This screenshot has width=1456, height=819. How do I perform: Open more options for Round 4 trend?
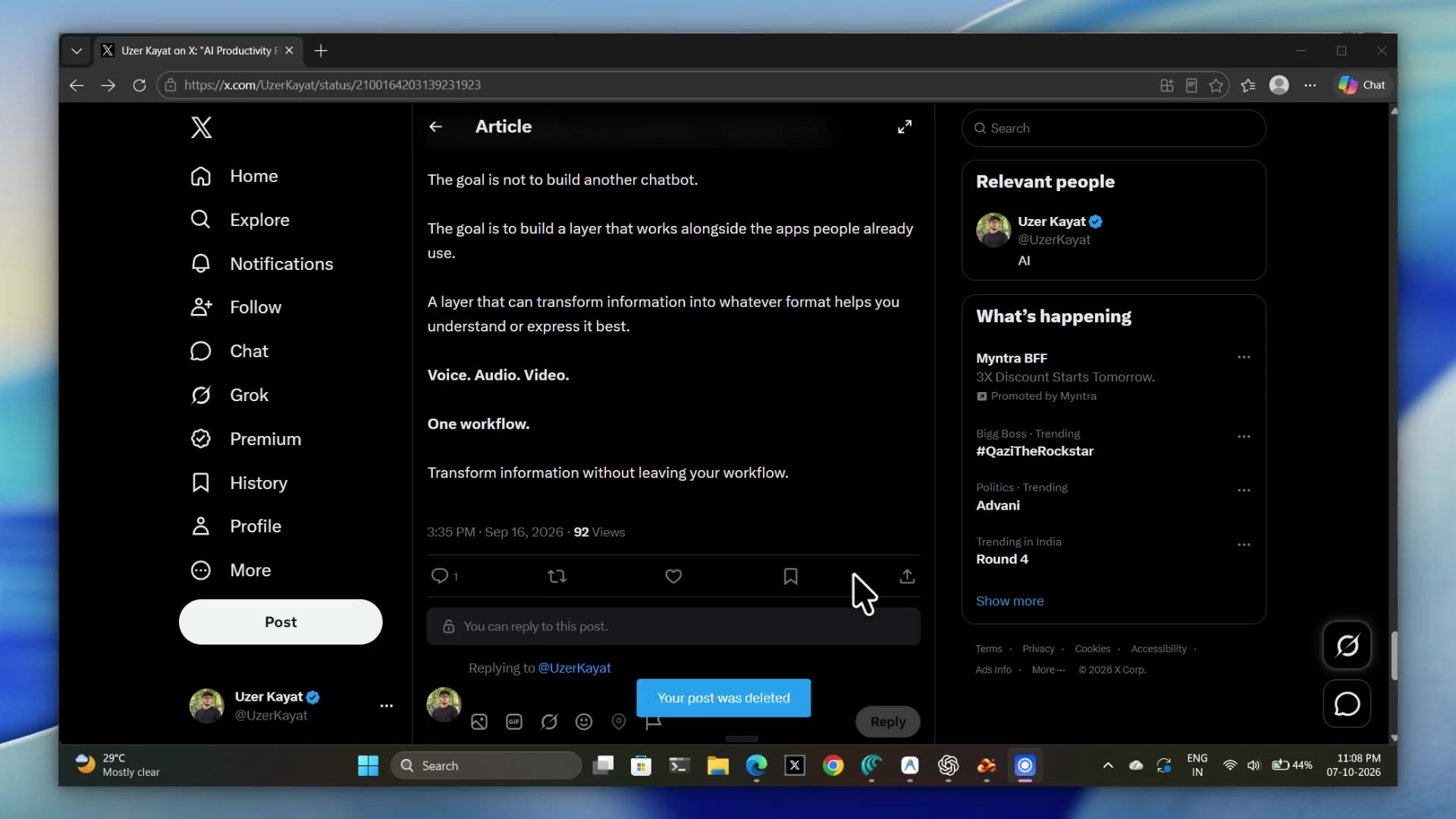(x=1244, y=544)
